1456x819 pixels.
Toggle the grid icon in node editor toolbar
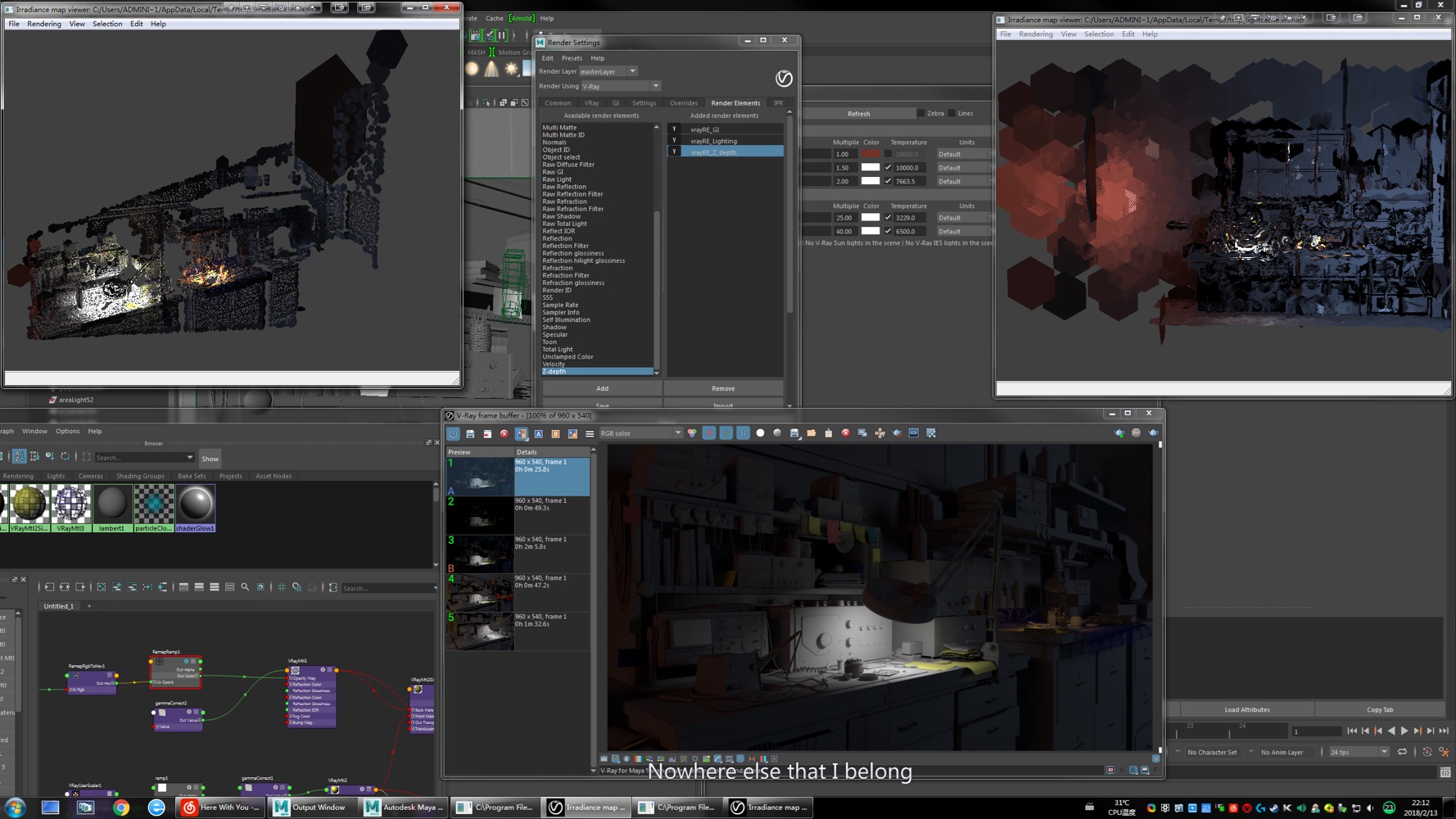tap(281, 587)
